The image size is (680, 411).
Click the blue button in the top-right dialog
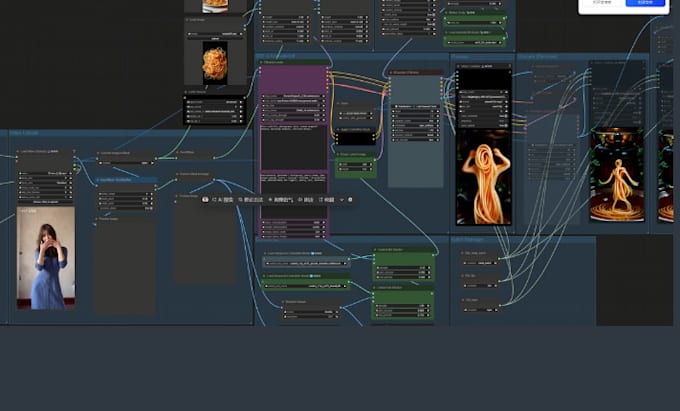(646, 4)
